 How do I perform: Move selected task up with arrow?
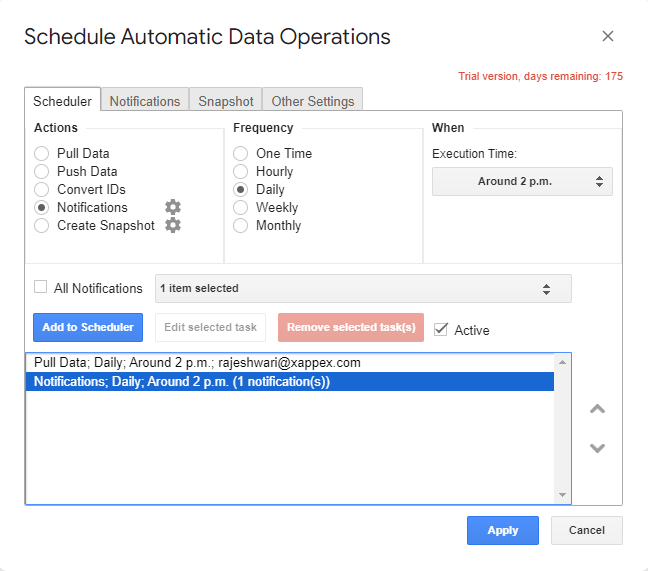pyautogui.click(x=597, y=409)
